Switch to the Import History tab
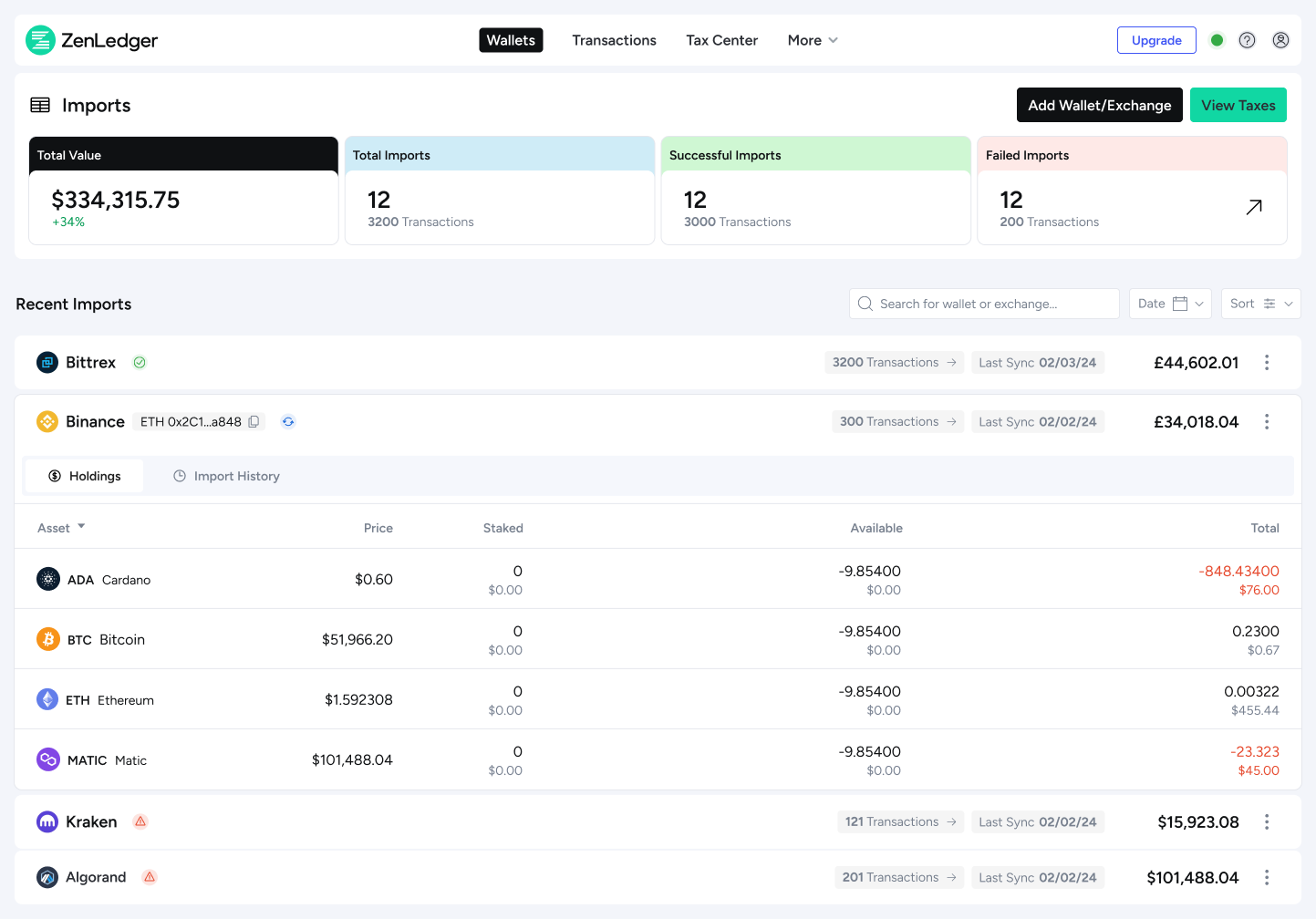1316x919 pixels. coord(226,476)
